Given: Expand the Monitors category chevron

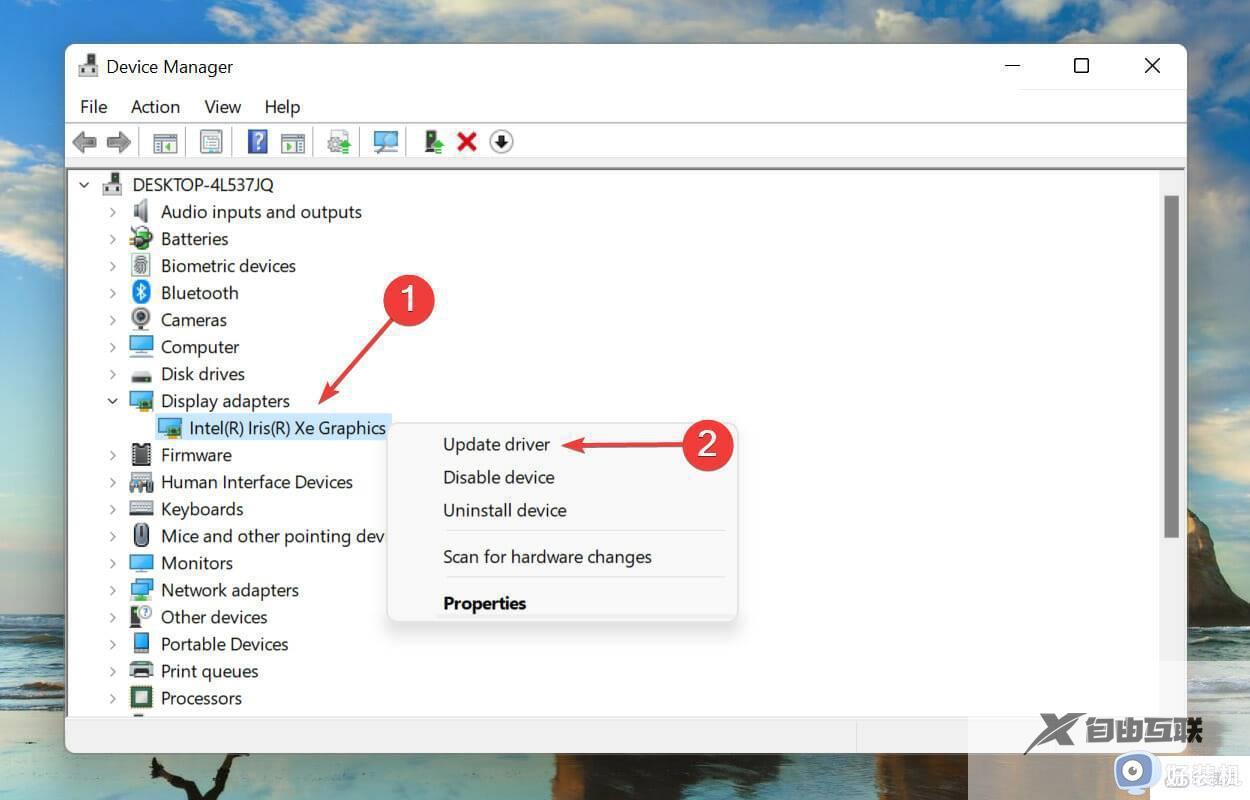Looking at the screenshot, I should [112, 563].
